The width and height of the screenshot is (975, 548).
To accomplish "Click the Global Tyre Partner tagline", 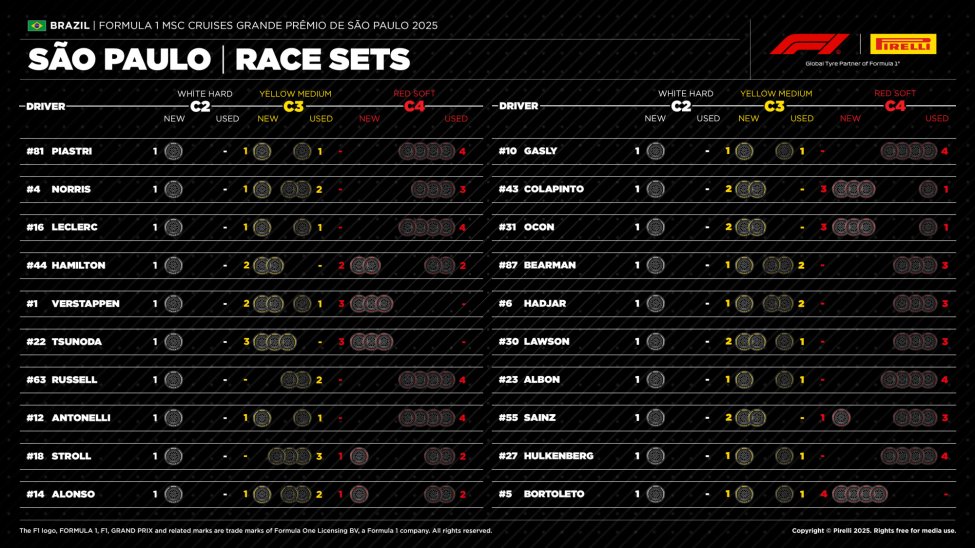I will pyautogui.click(x=852, y=63).
